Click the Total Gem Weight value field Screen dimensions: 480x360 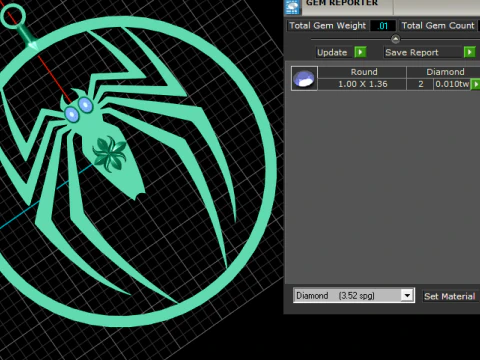pyautogui.click(x=383, y=26)
